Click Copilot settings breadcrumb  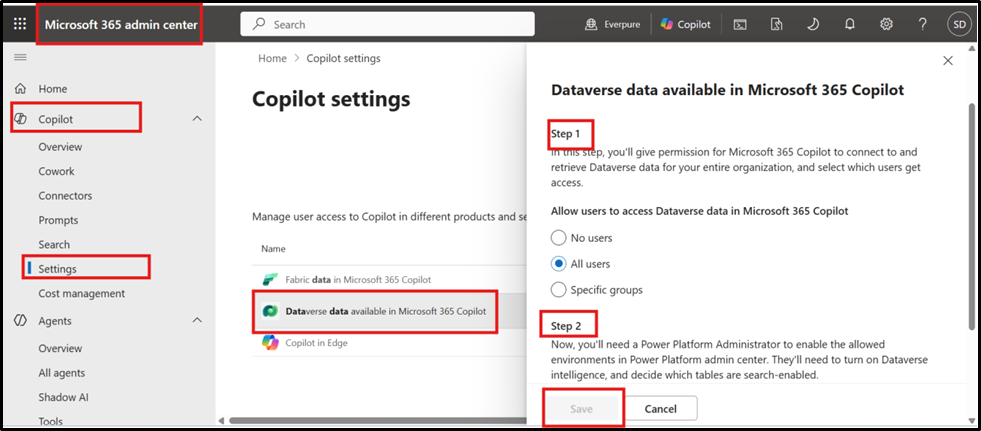coord(343,58)
